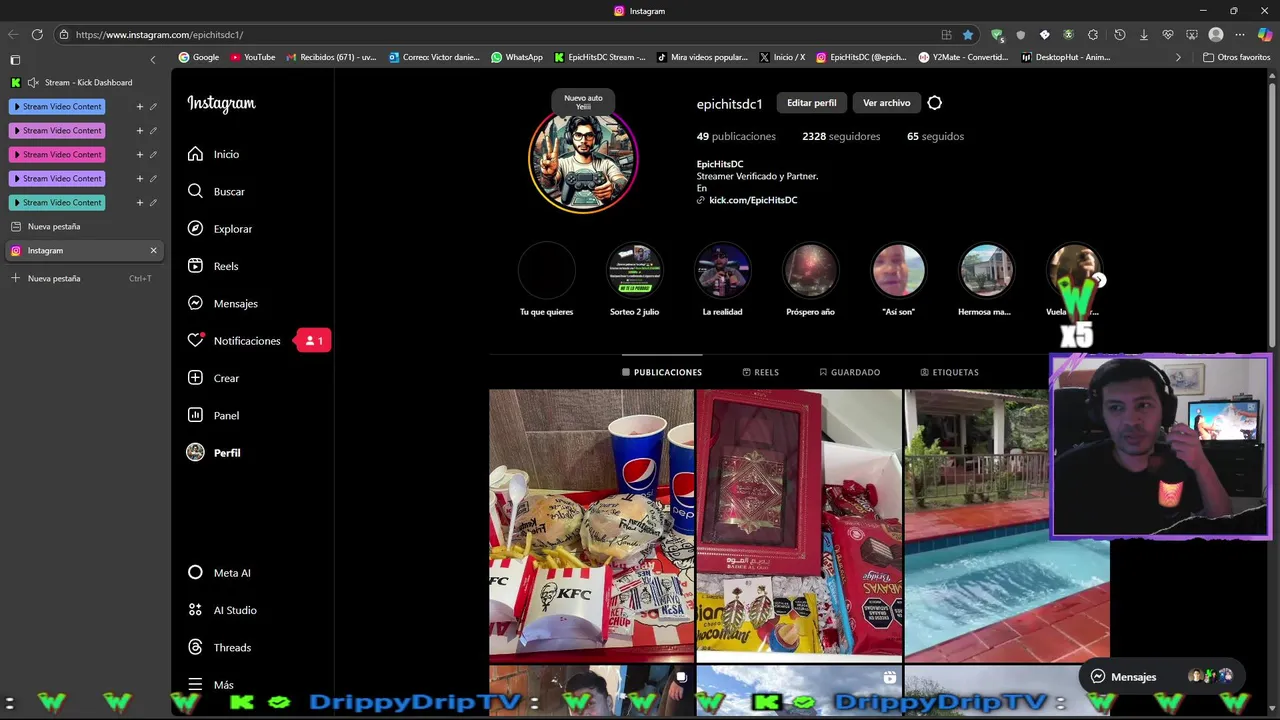Open the 65 seguidos list
Screen dimensions: 1280x720
[935, 136]
